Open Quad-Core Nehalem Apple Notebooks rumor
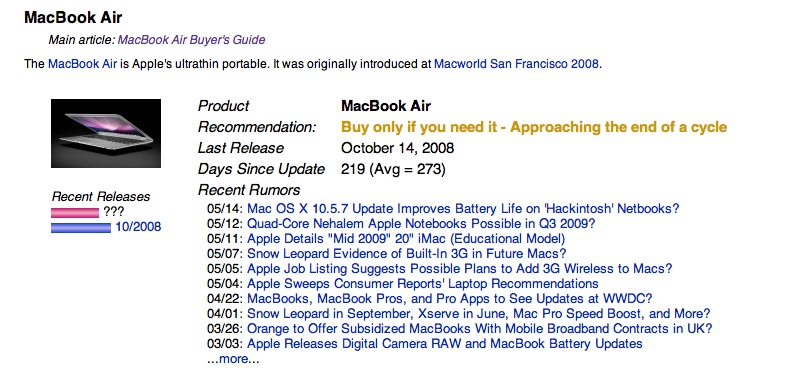The width and height of the screenshot is (785, 388). 421,223
